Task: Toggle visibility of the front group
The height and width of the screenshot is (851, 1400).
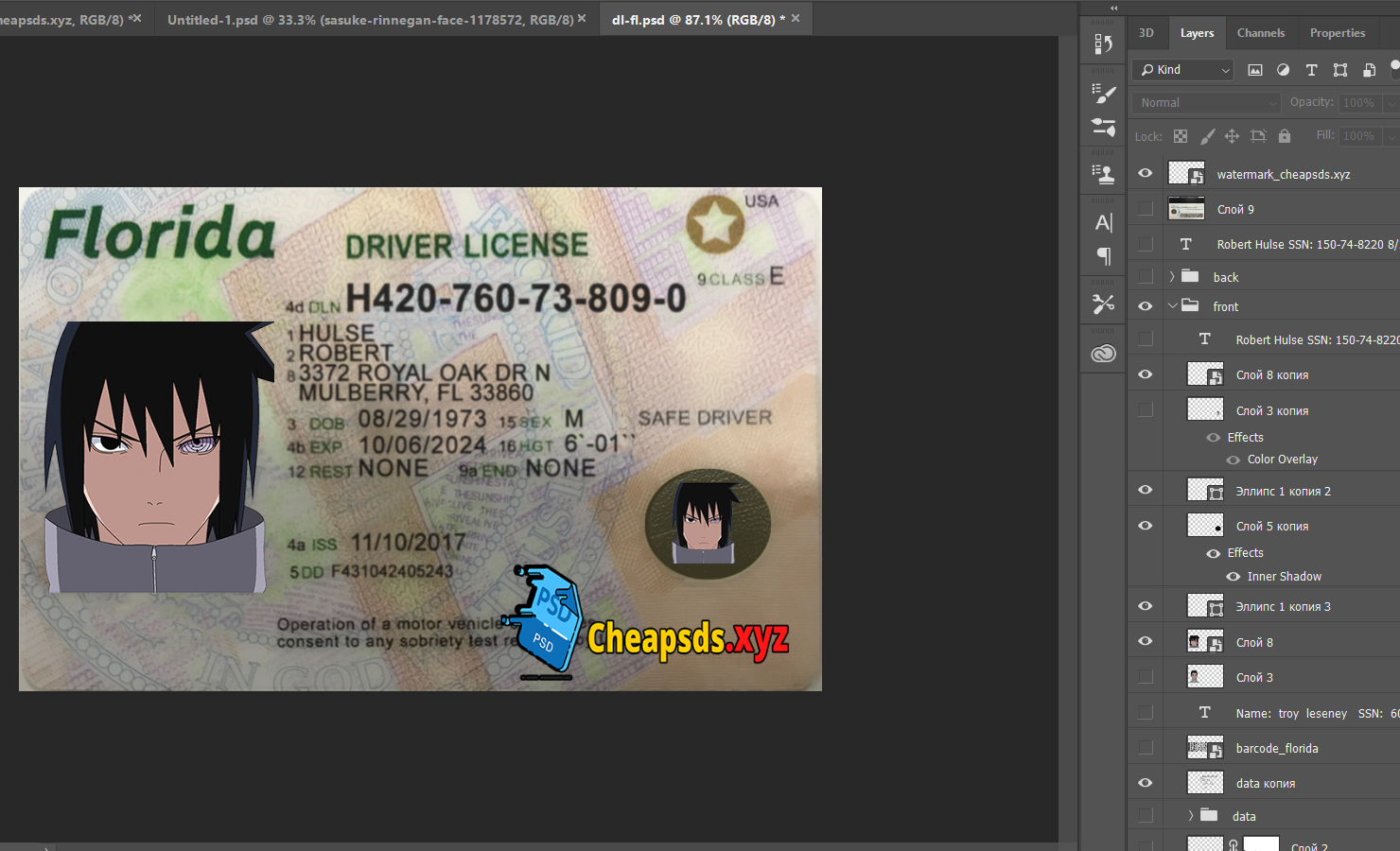Action: click(x=1146, y=306)
